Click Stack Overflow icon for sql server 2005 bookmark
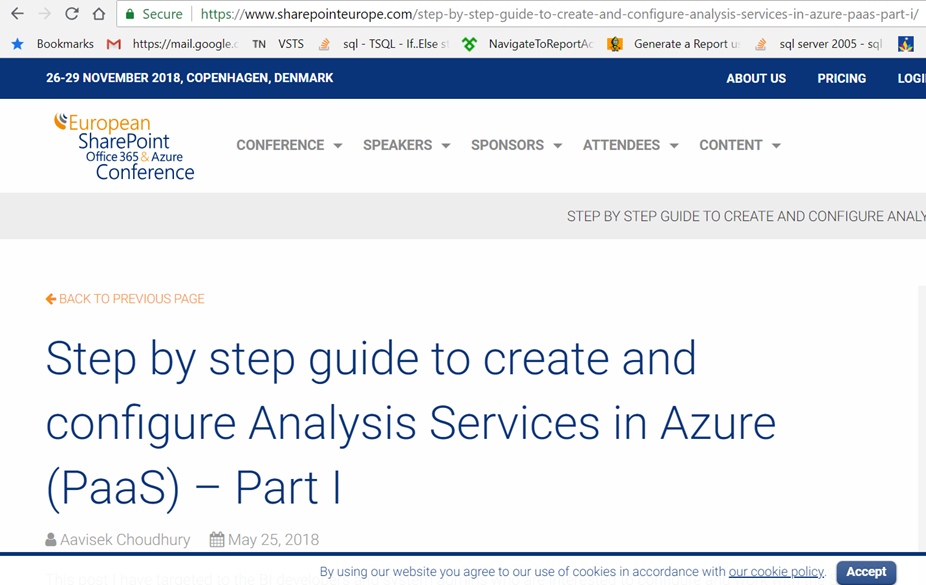Image resolution: width=926 pixels, height=585 pixels. [x=761, y=44]
